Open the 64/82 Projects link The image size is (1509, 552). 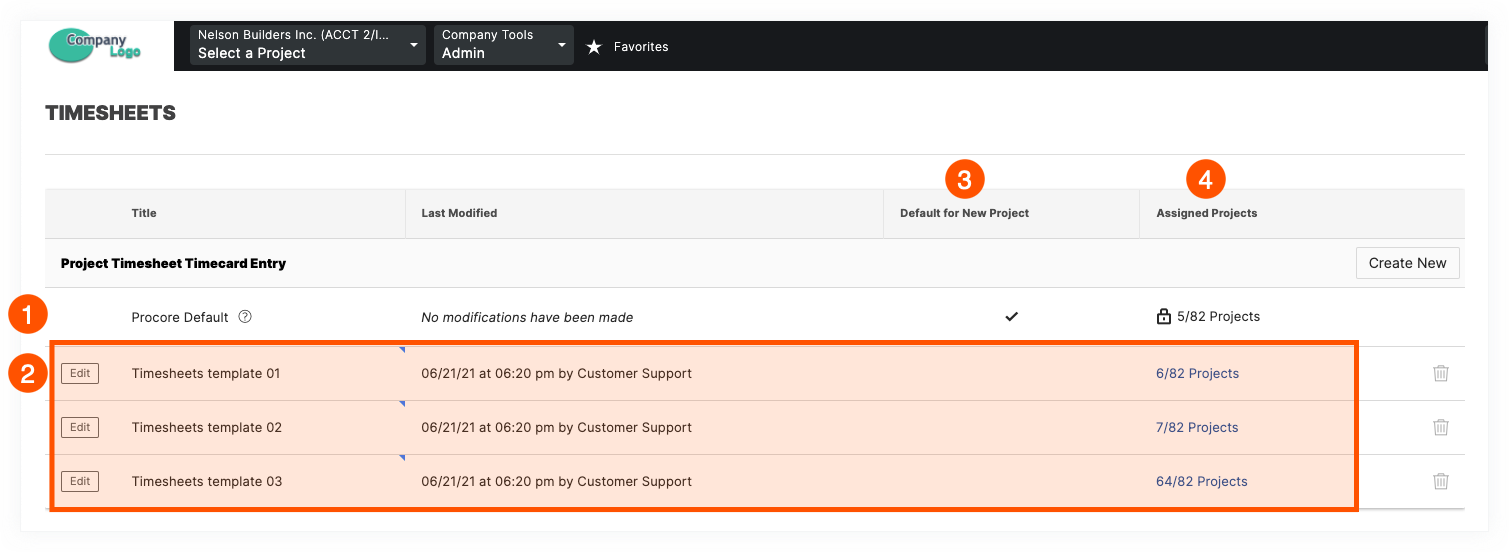(1201, 481)
